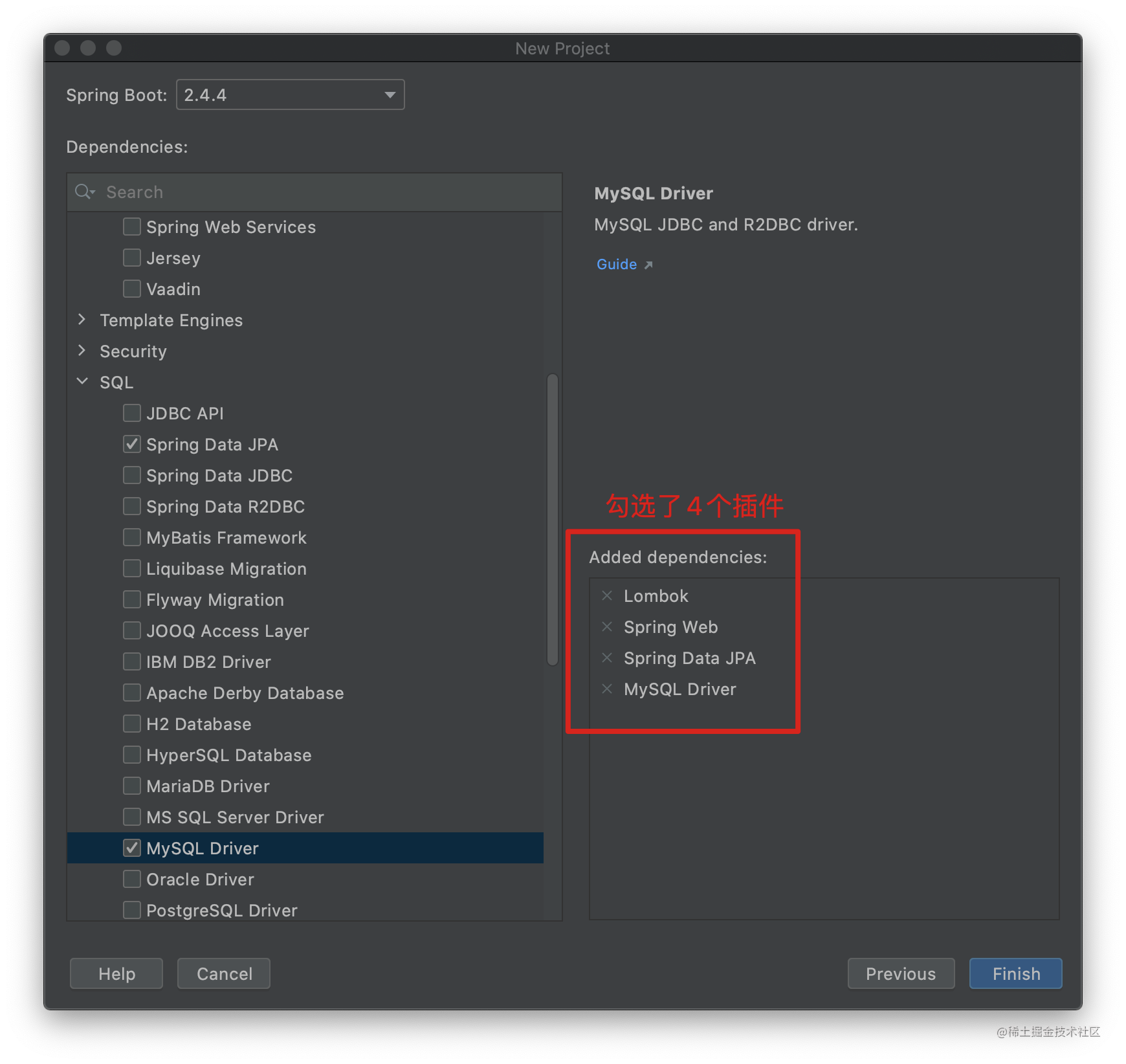Select the Lombok added dependency text

click(x=656, y=595)
